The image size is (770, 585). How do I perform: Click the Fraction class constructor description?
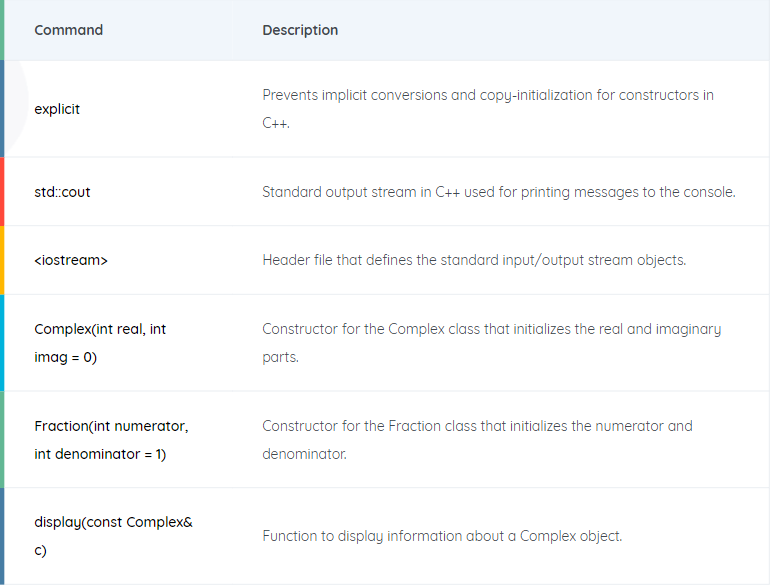pos(477,440)
